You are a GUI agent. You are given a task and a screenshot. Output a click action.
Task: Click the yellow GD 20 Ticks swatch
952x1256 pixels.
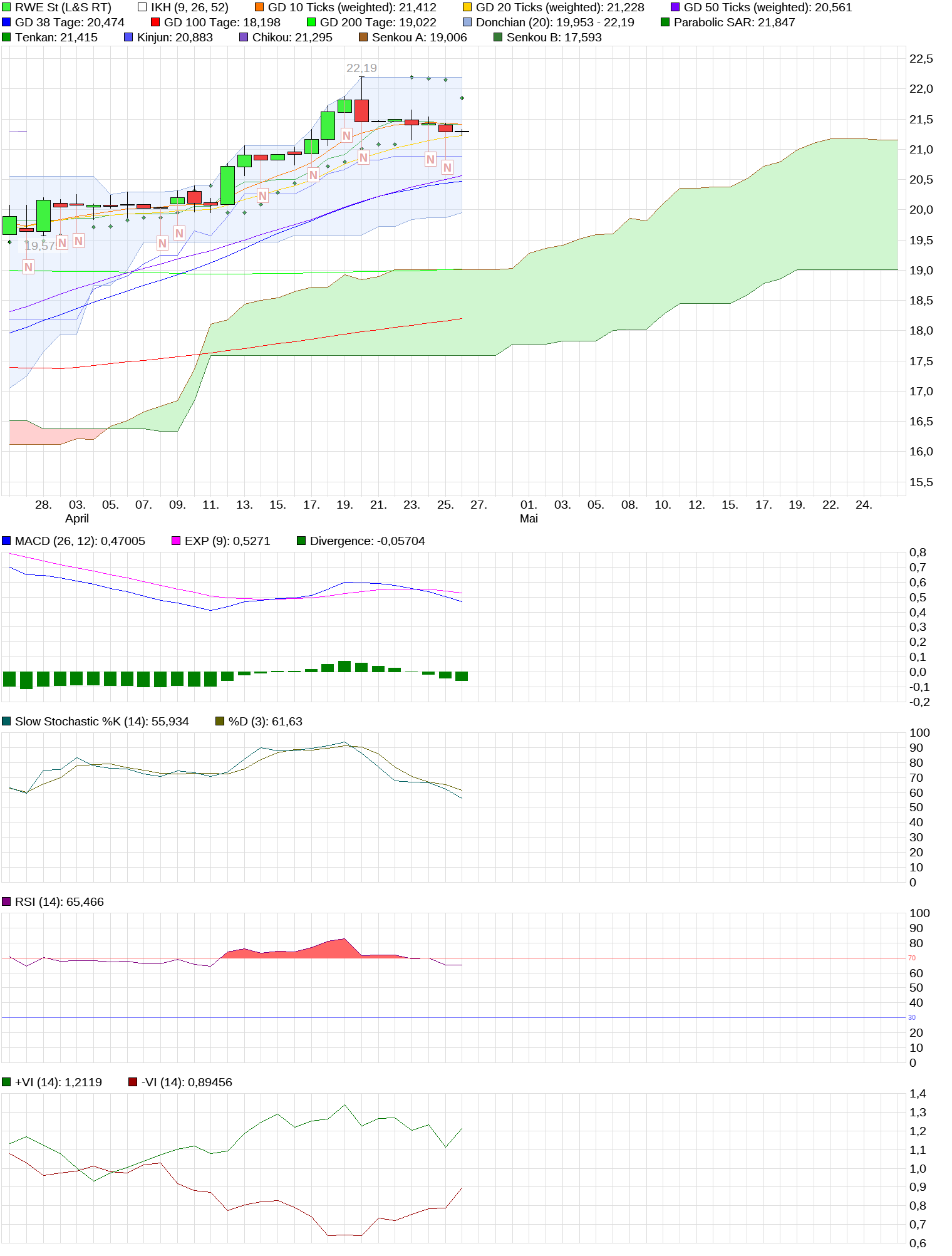click(x=467, y=8)
